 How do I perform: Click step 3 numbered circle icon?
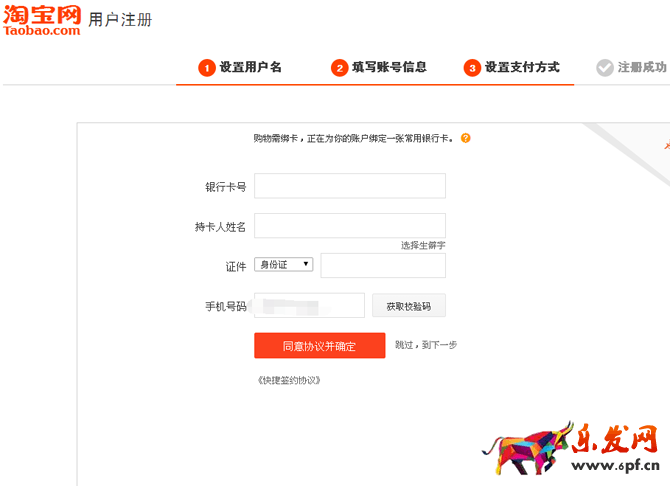tap(472, 68)
